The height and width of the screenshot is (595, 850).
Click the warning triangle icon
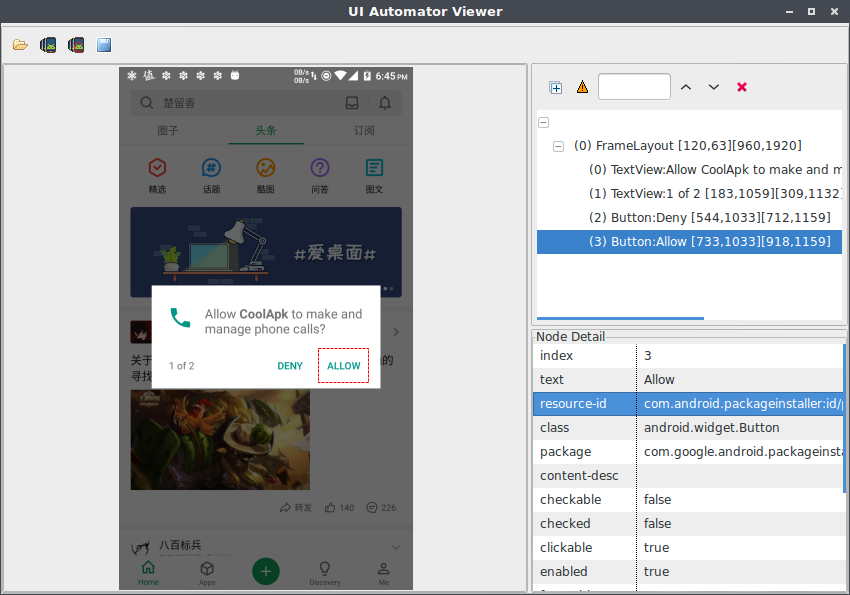(x=582, y=87)
